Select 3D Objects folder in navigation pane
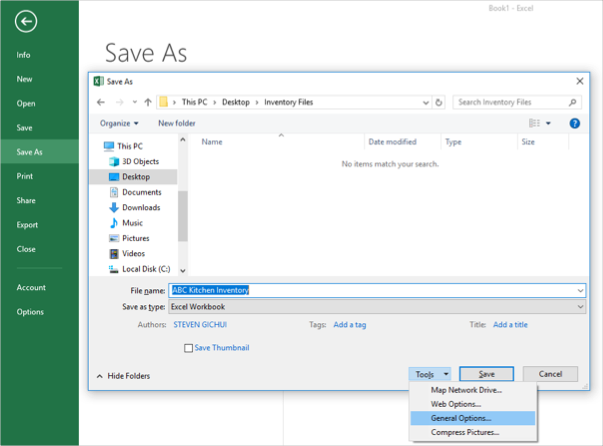The width and height of the screenshot is (603, 446). [x=139, y=161]
